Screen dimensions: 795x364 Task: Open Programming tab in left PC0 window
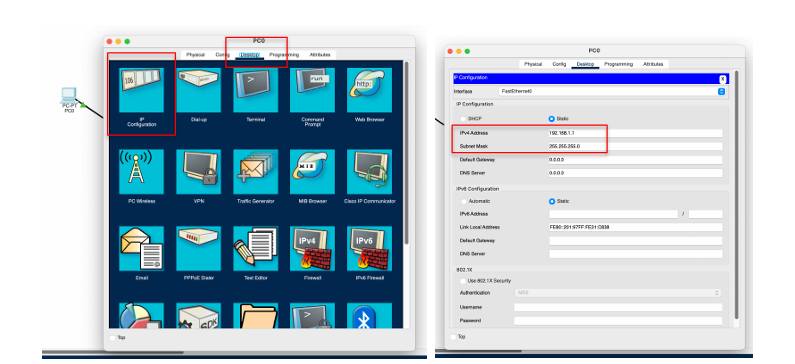point(284,55)
